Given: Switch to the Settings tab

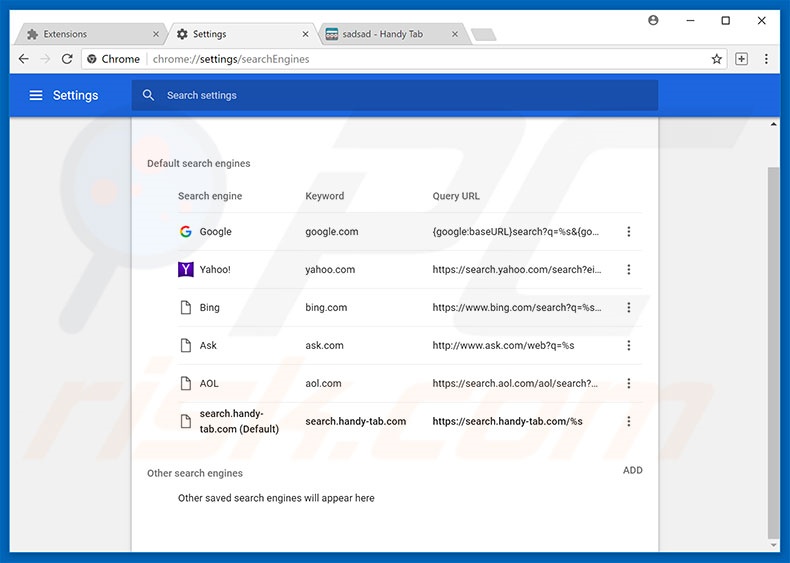Looking at the screenshot, I should tap(242, 34).
